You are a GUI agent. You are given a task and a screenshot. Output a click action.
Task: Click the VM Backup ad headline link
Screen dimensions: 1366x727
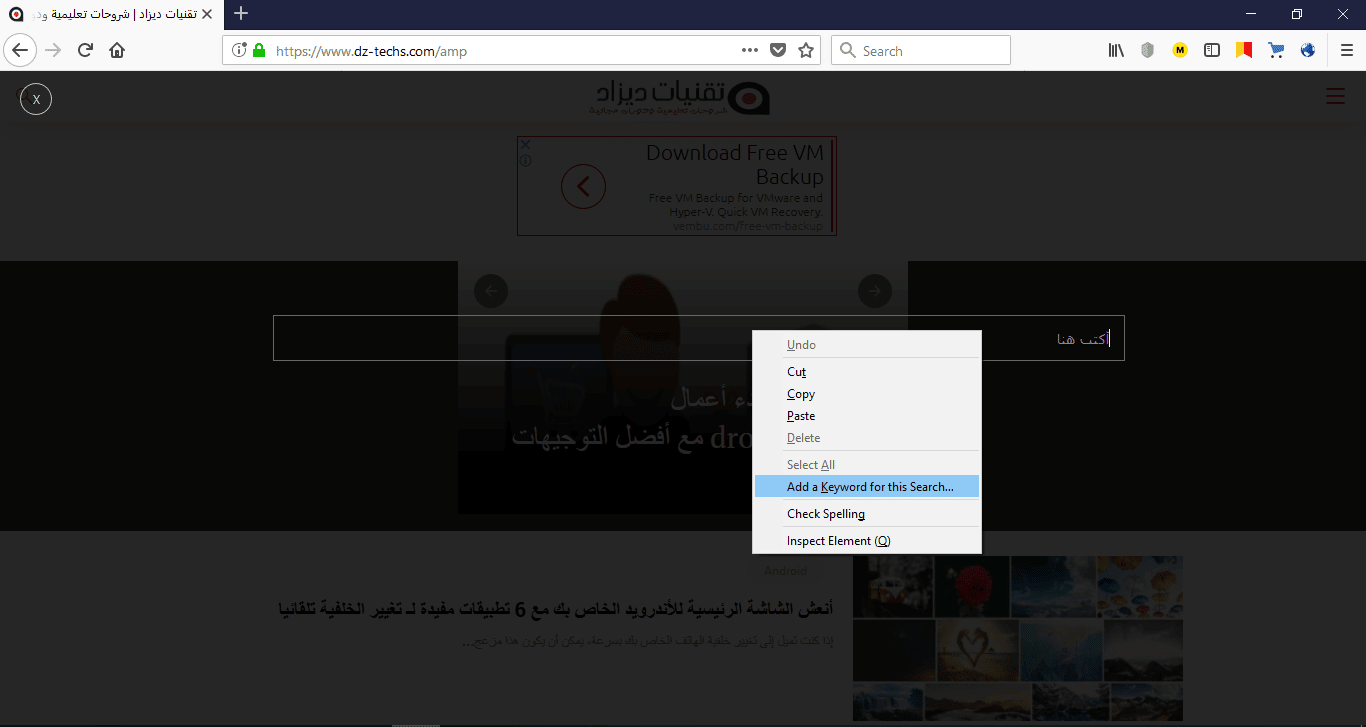coord(737,164)
